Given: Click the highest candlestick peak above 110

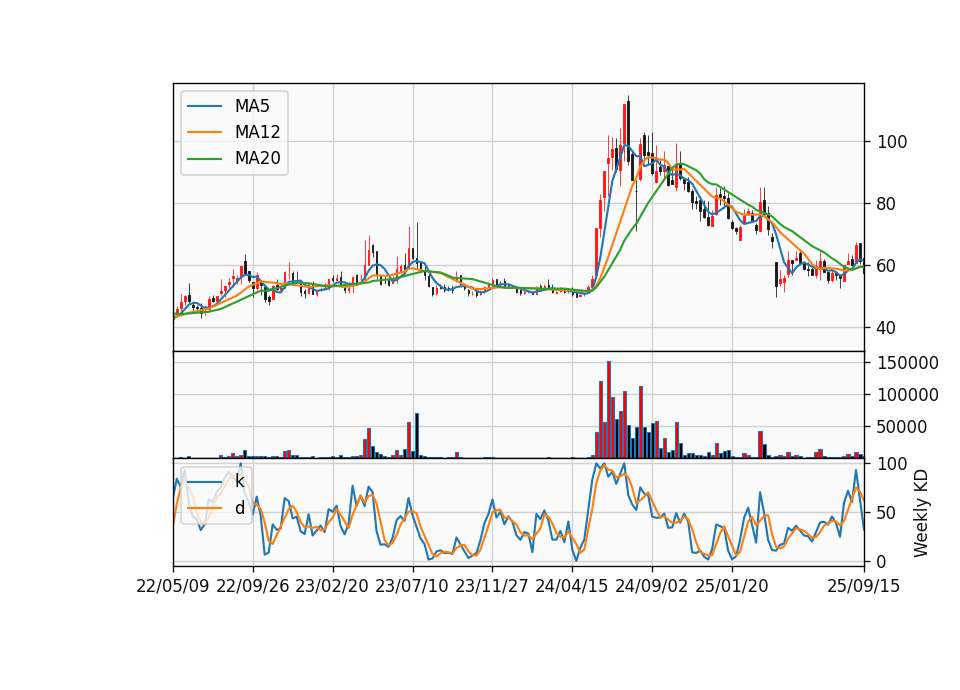Looking at the screenshot, I should point(628,129).
